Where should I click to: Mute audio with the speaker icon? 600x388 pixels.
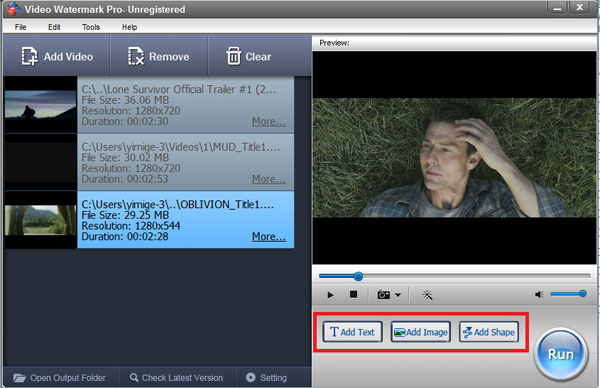point(539,294)
